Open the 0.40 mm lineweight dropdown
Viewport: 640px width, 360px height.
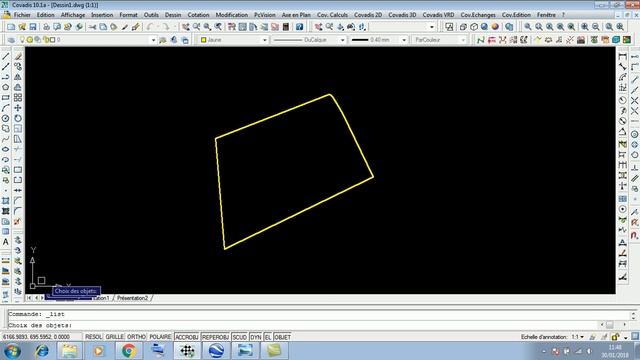tap(404, 40)
